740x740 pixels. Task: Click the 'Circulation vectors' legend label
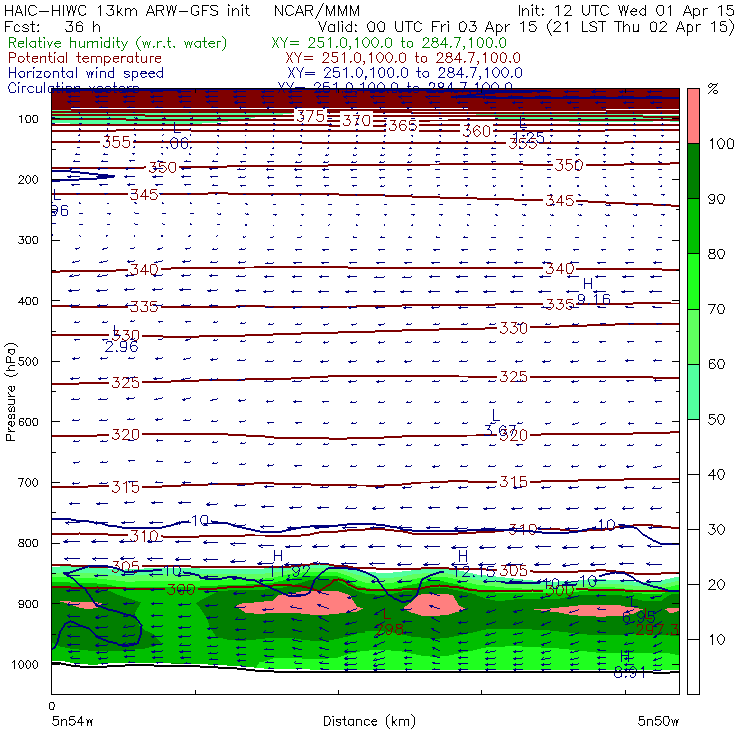point(73,87)
